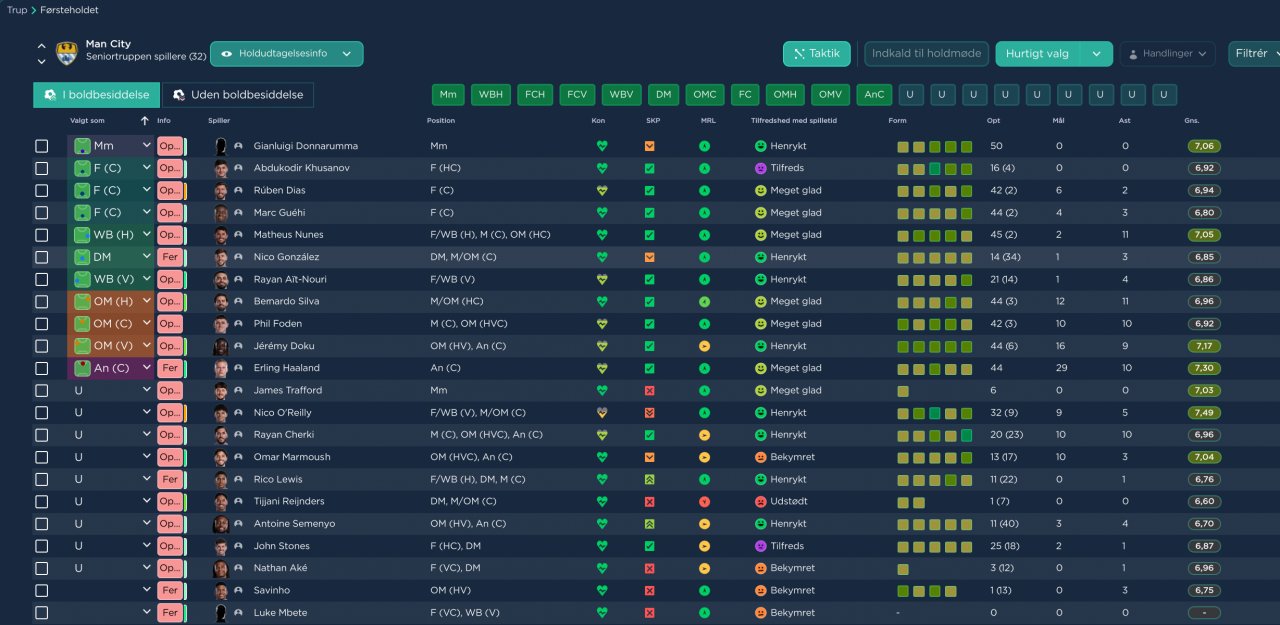Check the box next to Luke Mbete
The width and height of the screenshot is (1280, 625).
pyautogui.click(x=41, y=613)
